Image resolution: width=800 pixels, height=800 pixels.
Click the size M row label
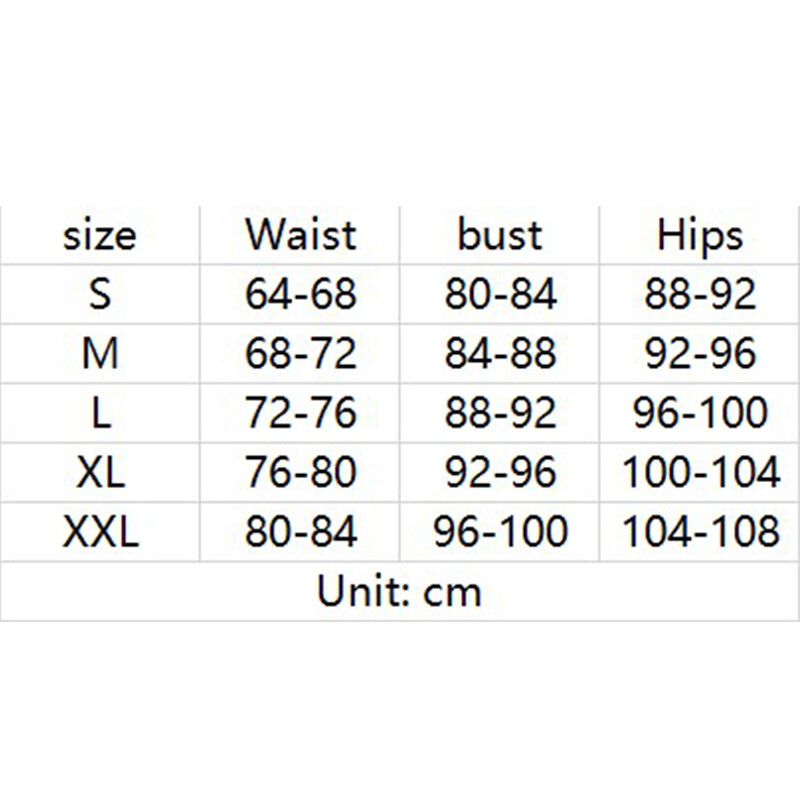[100, 354]
